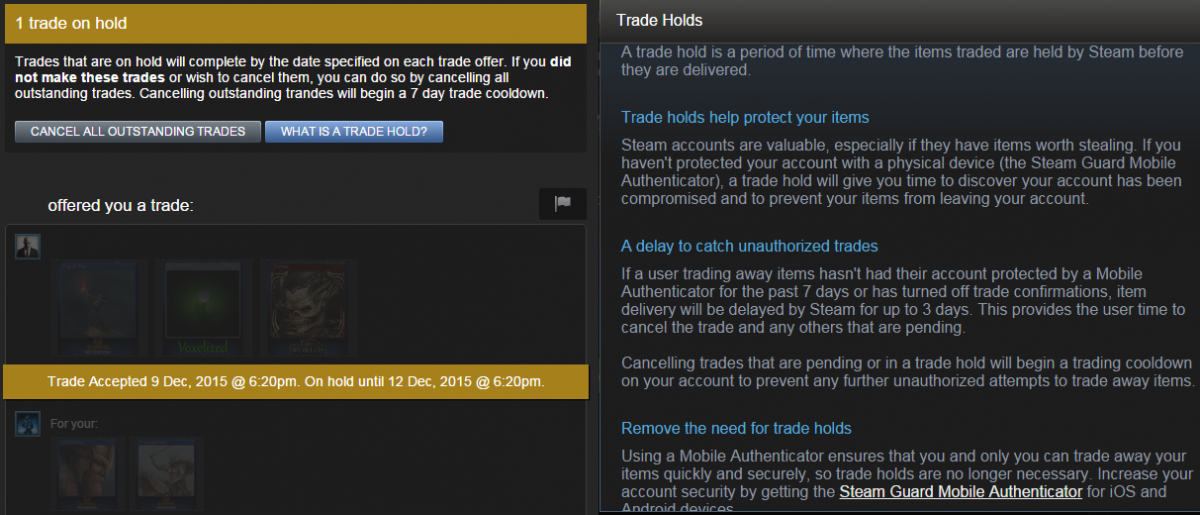Select the first blue offered trading card
Screen dimensions: 1200x515
[x=99, y=308]
